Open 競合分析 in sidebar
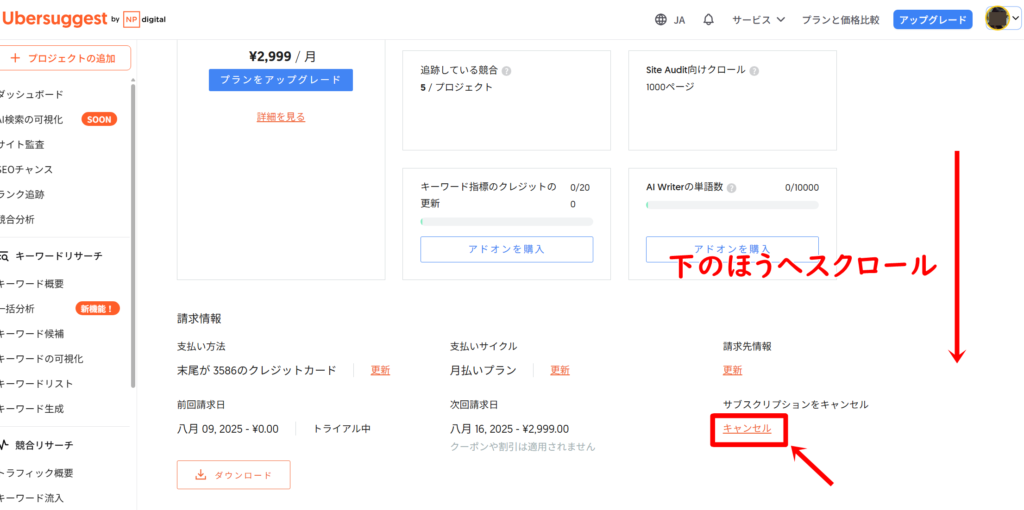 pyautogui.click(x=18, y=219)
